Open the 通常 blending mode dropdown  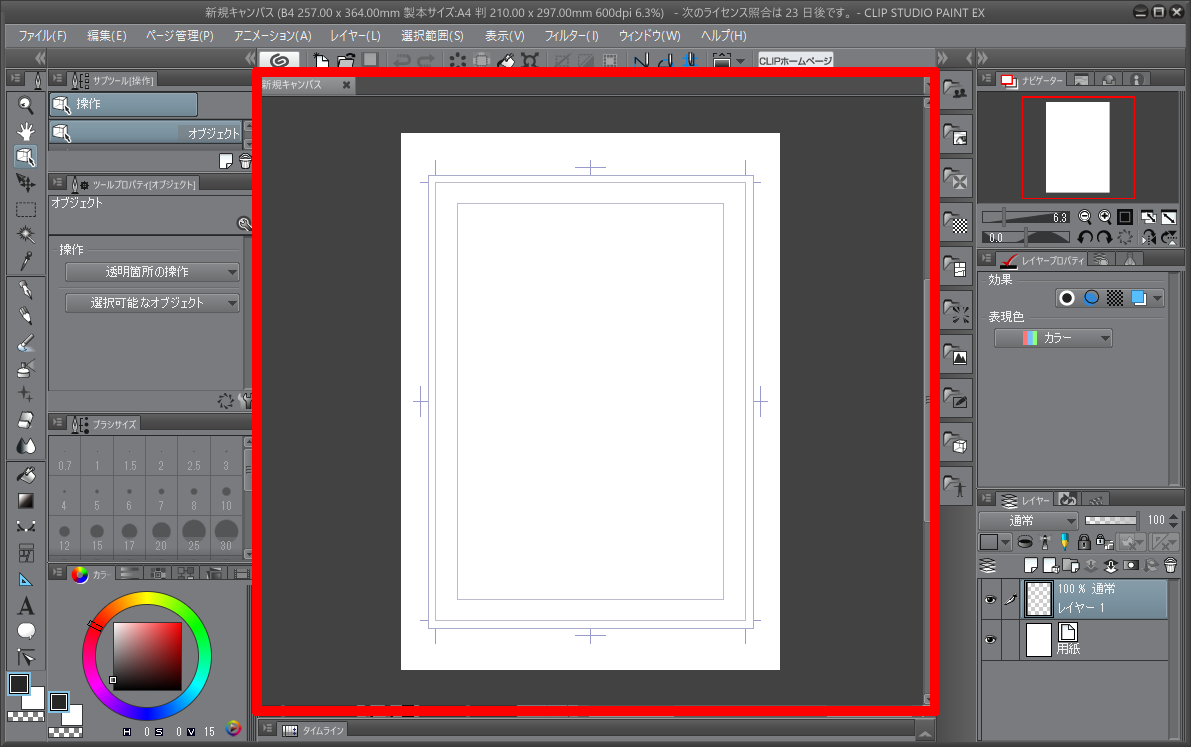coord(1028,521)
